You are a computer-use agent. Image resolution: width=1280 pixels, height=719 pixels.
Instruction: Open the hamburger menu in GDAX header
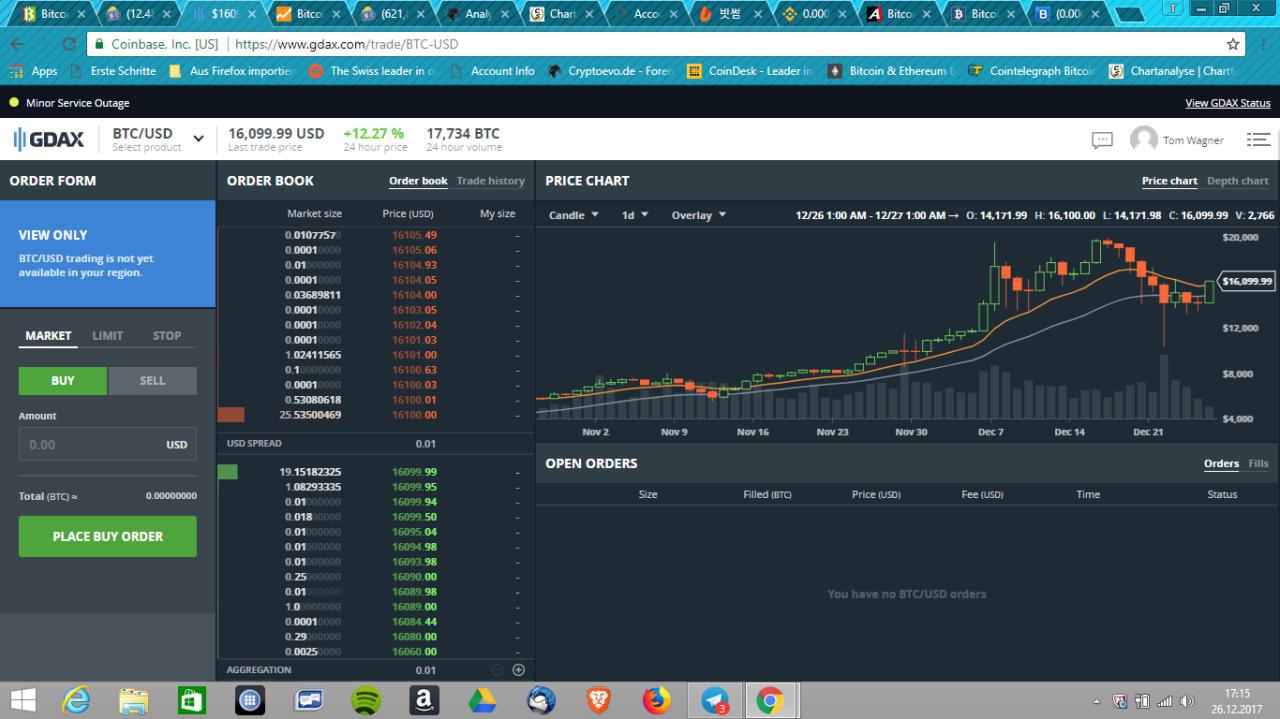click(1258, 140)
